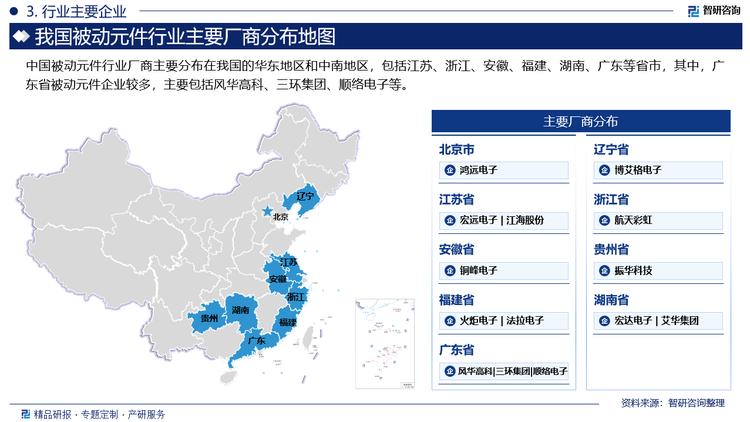Image resolution: width=750 pixels, height=422 pixels.
Task: Click the 福建省 heading
Action: click(456, 300)
